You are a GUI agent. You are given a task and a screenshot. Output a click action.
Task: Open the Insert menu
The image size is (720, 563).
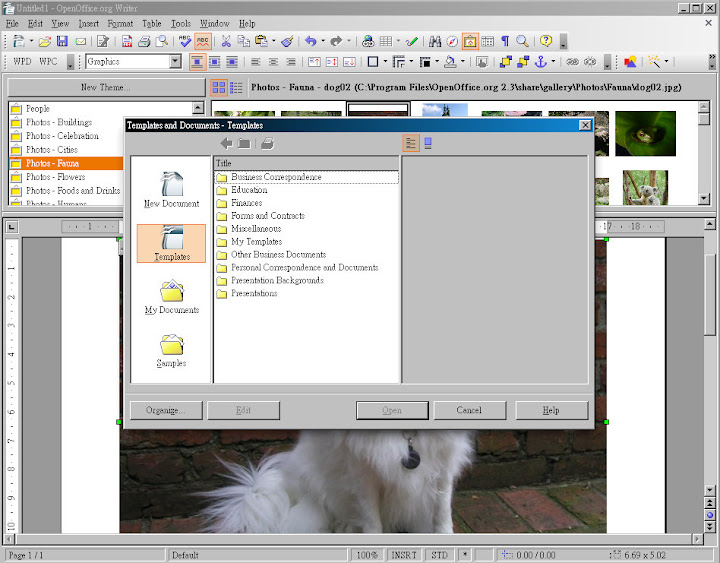pyautogui.click(x=88, y=23)
